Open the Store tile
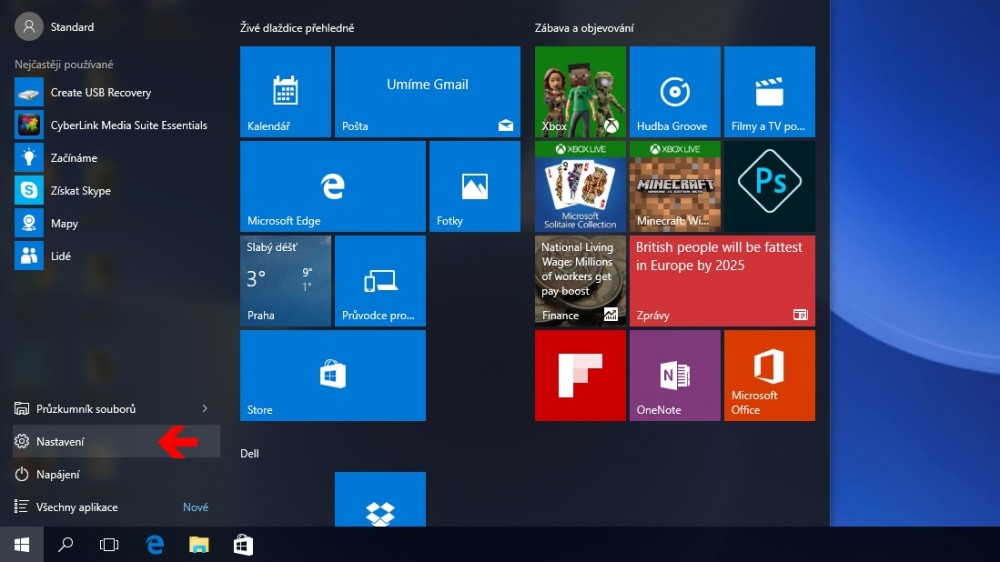1000x562 pixels. (x=332, y=375)
